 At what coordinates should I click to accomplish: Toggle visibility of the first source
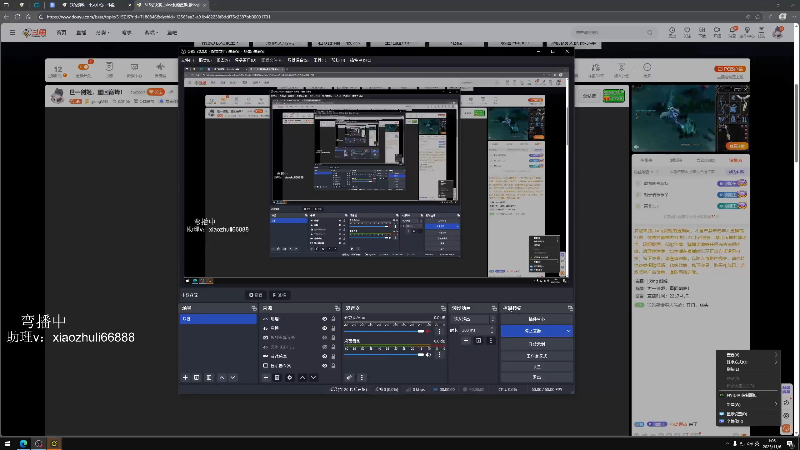(324, 319)
